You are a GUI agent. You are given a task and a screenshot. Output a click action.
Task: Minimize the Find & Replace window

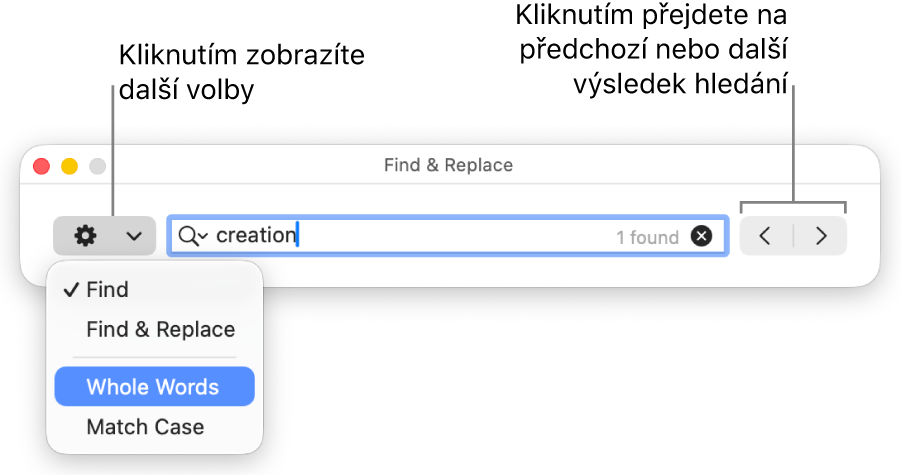pyautogui.click(x=70, y=166)
